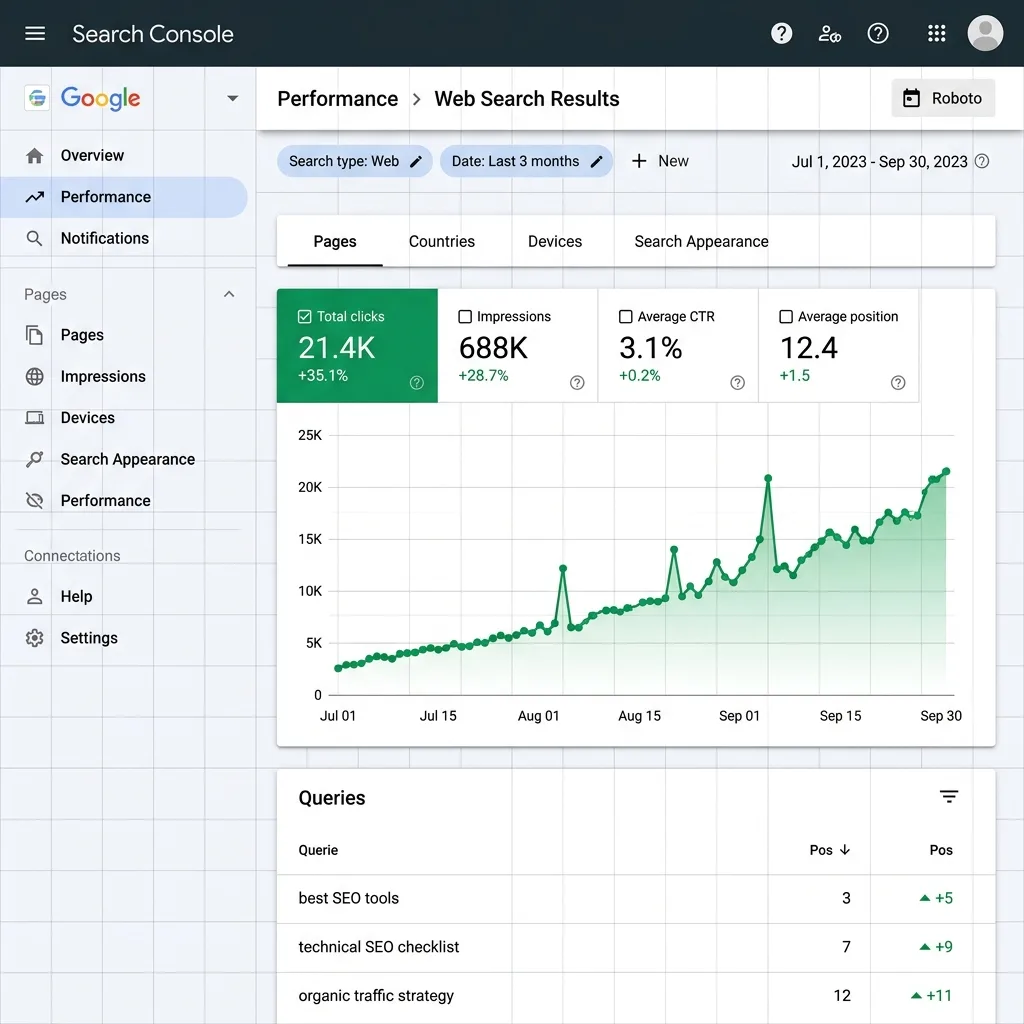Screen dimensions: 1024x1024
Task: Click the Search Appearance icon in sidebar
Action: (35, 459)
